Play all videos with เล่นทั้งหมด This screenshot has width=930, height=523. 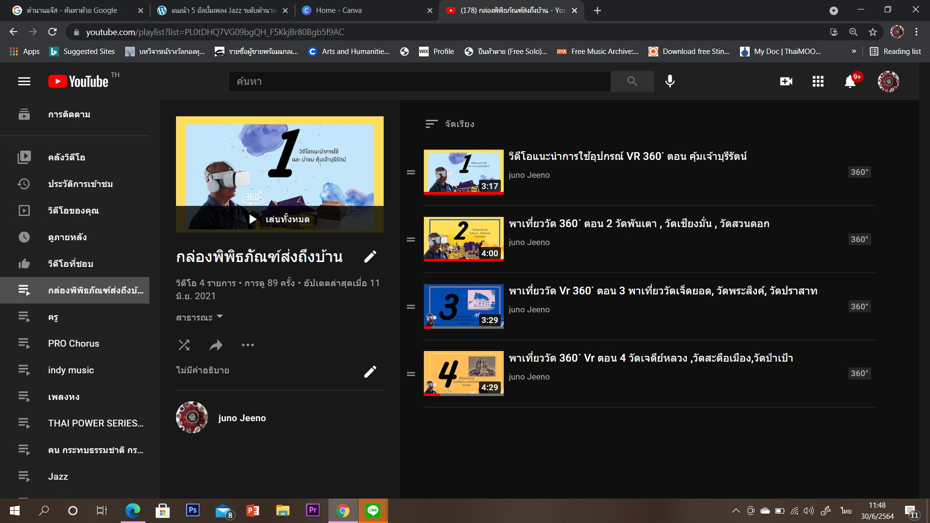pyautogui.click(x=280, y=219)
